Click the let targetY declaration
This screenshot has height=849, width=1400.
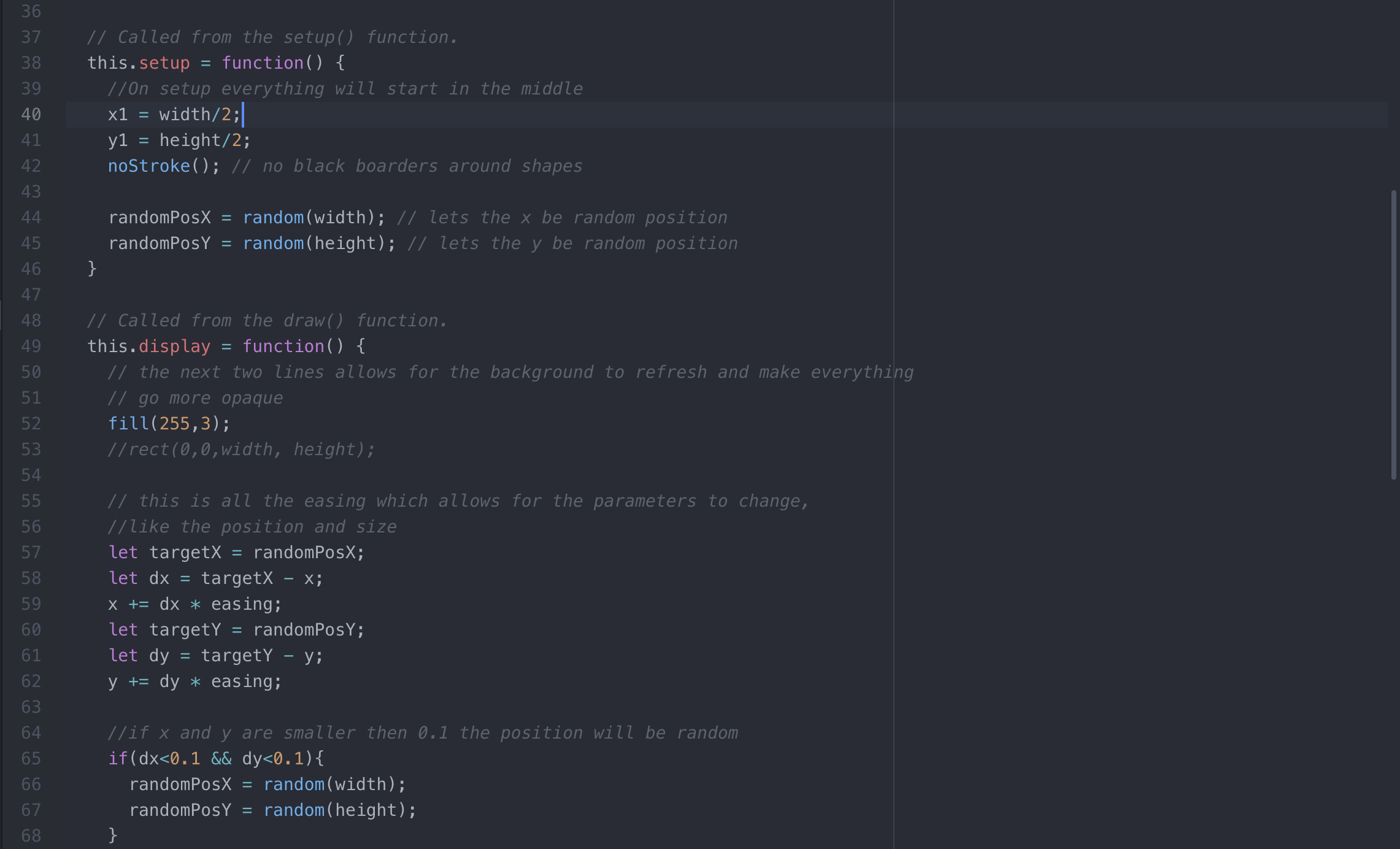236,630
